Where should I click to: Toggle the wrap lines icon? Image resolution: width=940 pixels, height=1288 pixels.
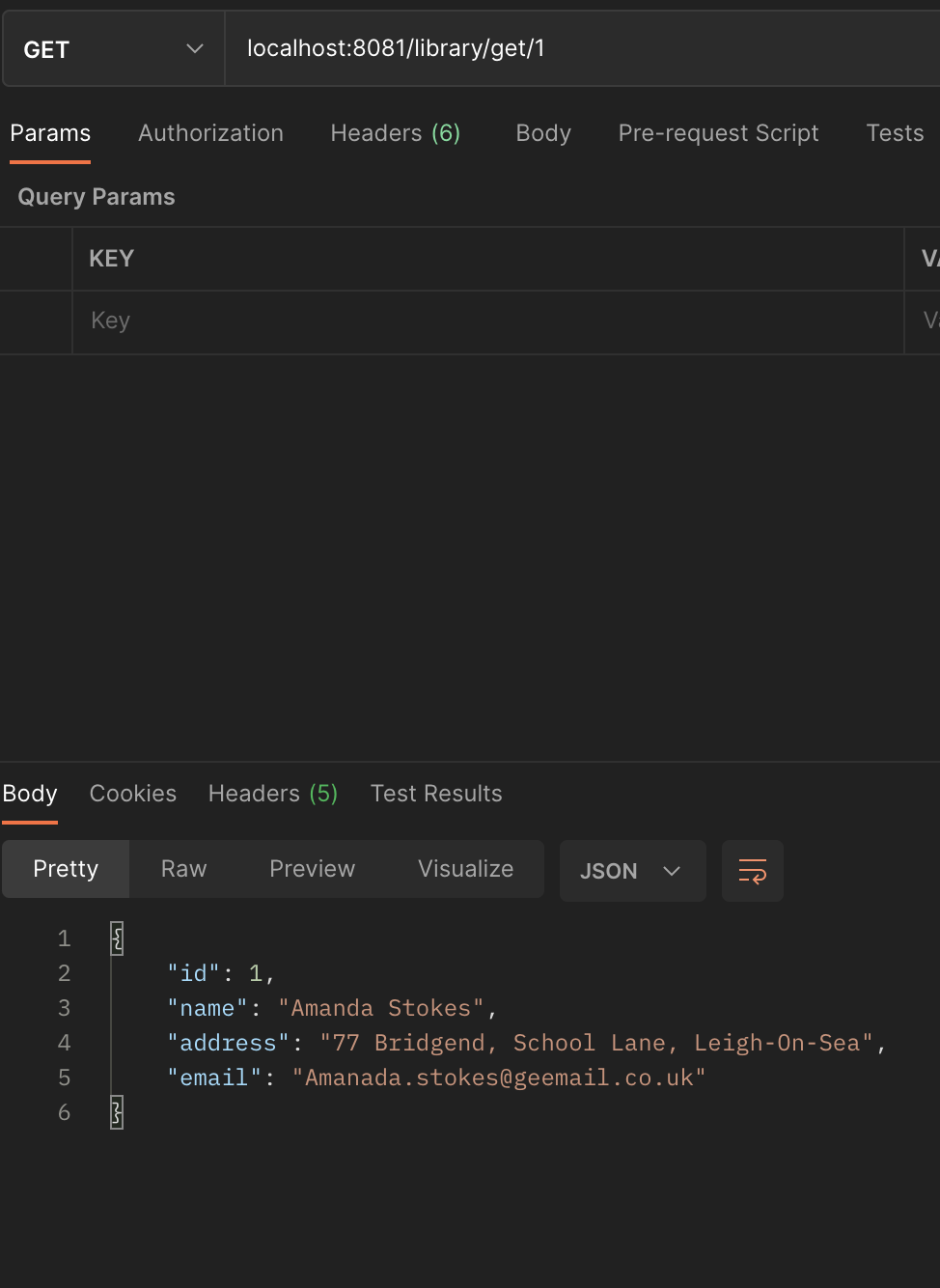point(753,871)
